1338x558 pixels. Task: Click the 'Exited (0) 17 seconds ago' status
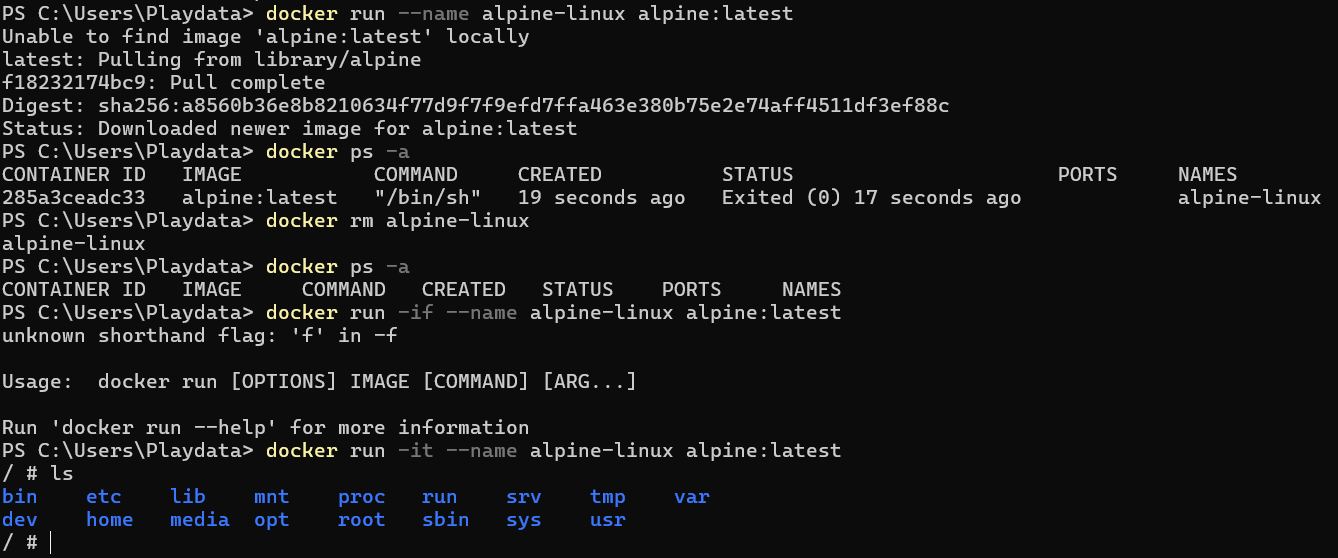point(872,198)
